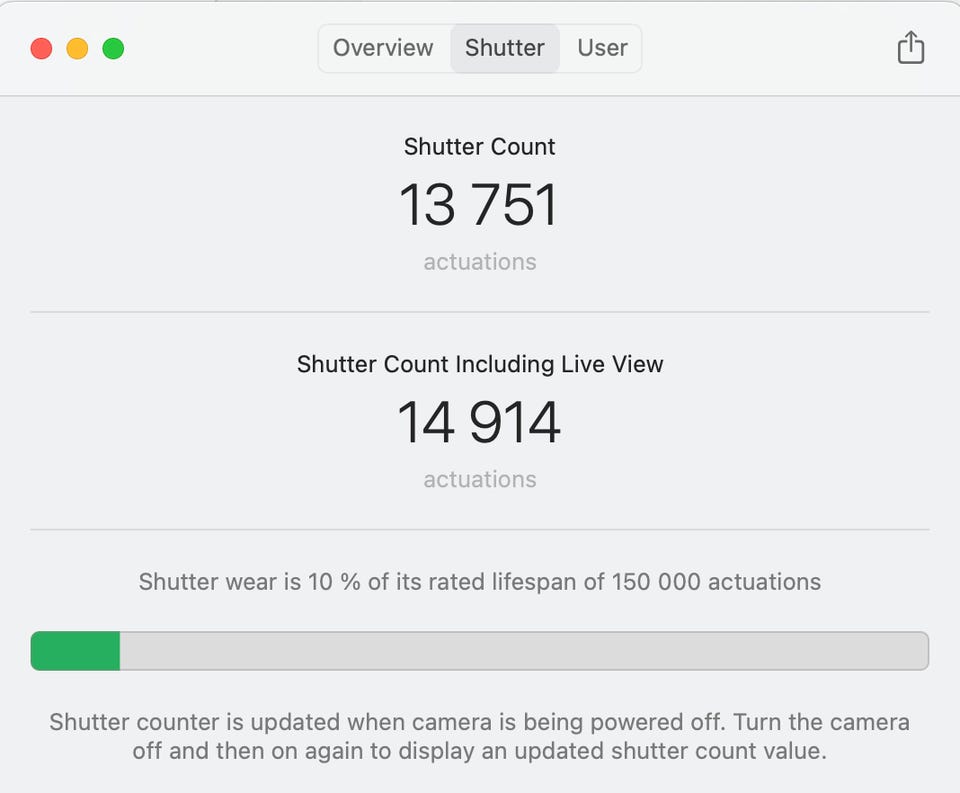Click the note about powering the camera off
This screenshot has height=793, width=960.
[480, 736]
